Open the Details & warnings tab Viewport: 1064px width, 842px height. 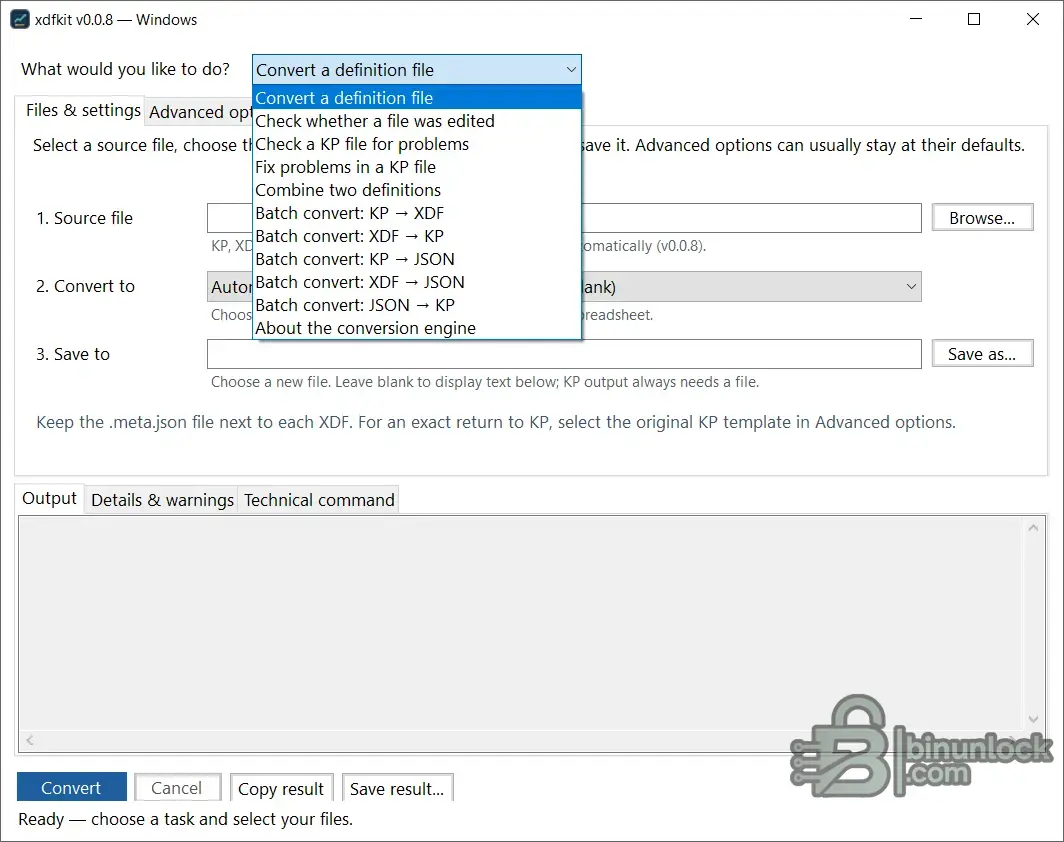point(162,500)
